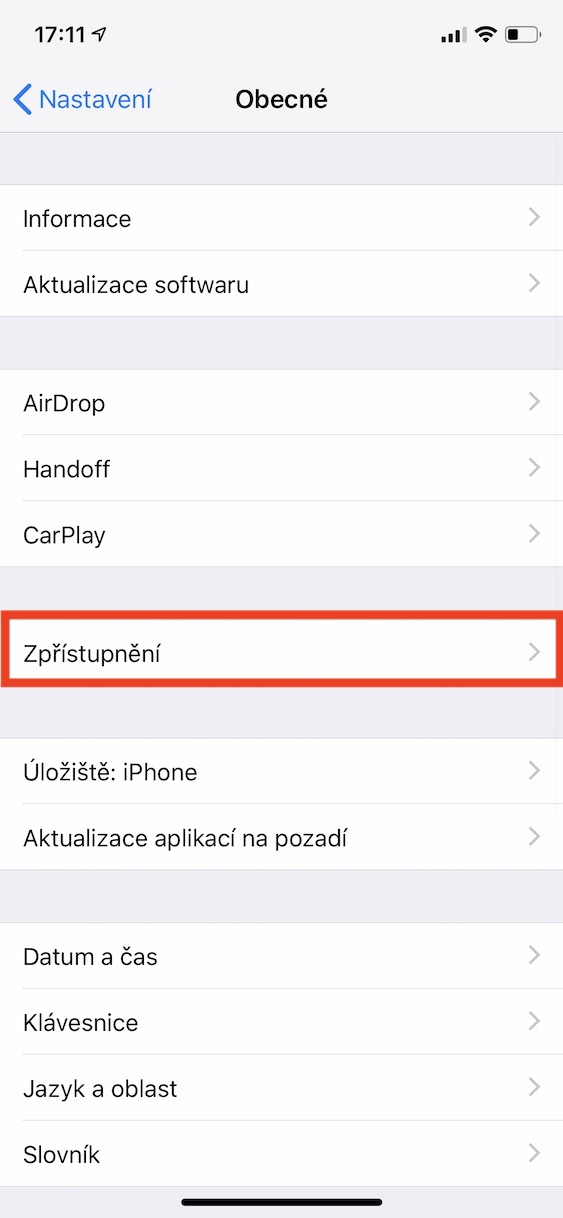Tap the chevron on the Slovník row

[x=534, y=1153]
